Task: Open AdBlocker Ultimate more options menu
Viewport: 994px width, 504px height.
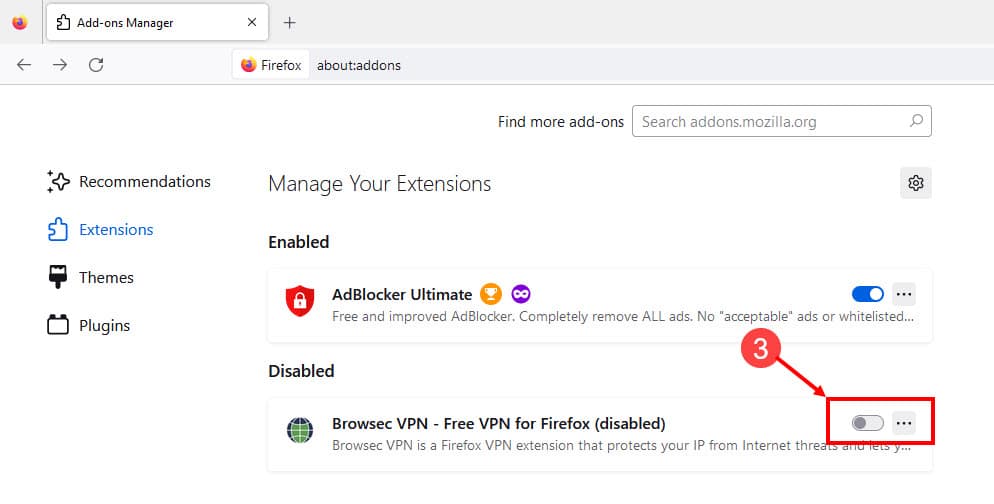Action: (x=904, y=294)
